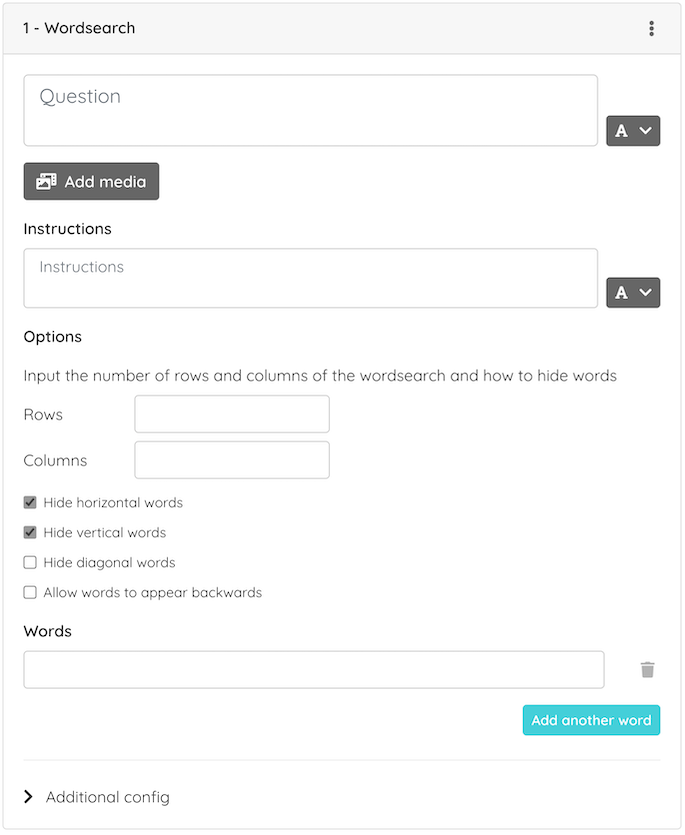
Task: Enable Allow words to appear backwards
Action: pyautogui.click(x=30, y=592)
